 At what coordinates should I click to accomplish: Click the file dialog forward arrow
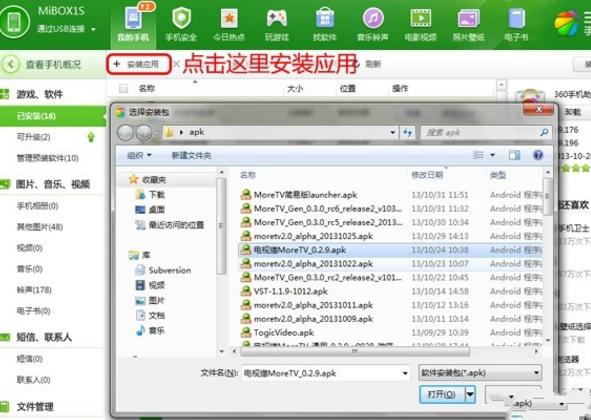144,133
